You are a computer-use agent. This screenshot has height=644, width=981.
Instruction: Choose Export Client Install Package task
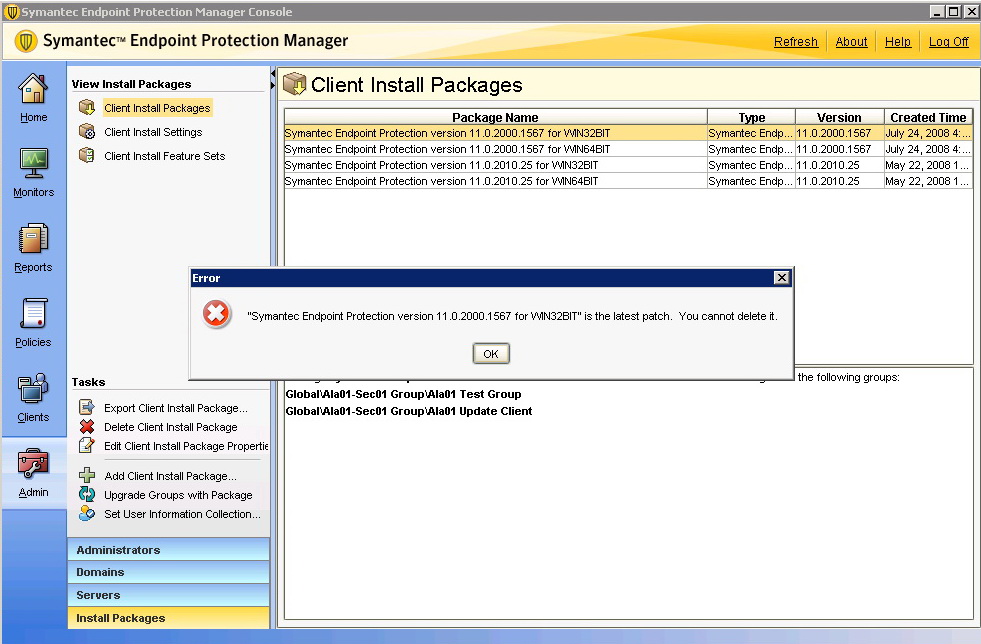coord(176,408)
